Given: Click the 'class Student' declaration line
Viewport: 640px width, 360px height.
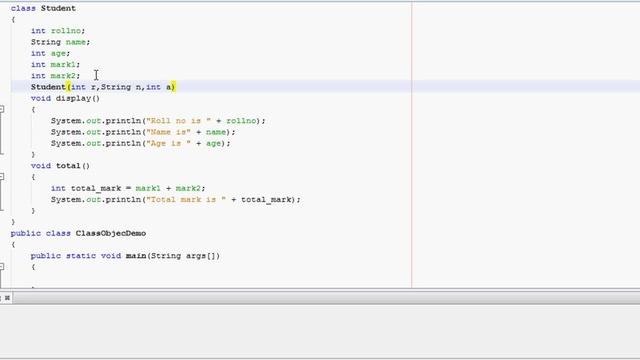Looking at the screenshot, I should click(x=43, y=8).
